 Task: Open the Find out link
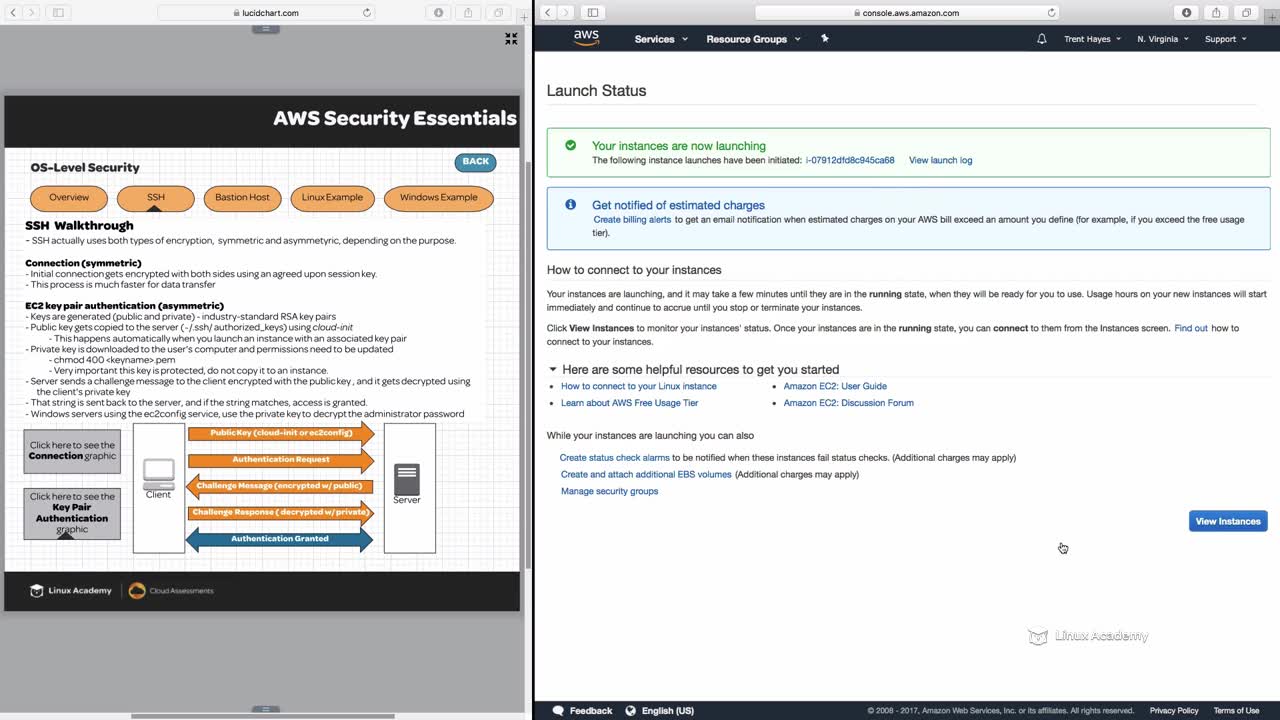[1191, 328]
